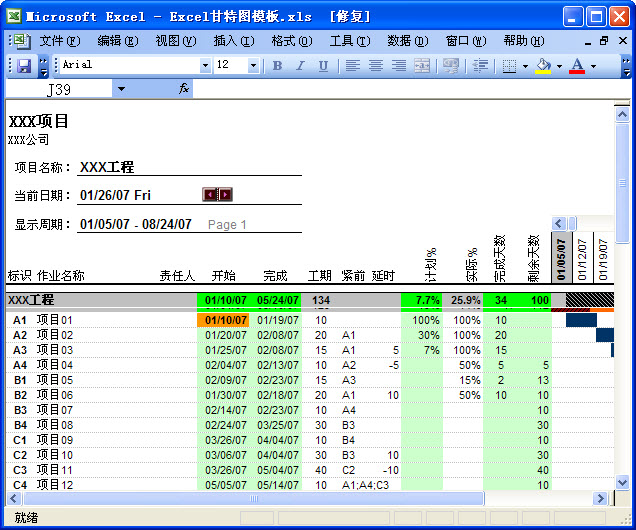Toggle Bold formatting
Viewport: 636px width, 530px height.
(277, 66)
